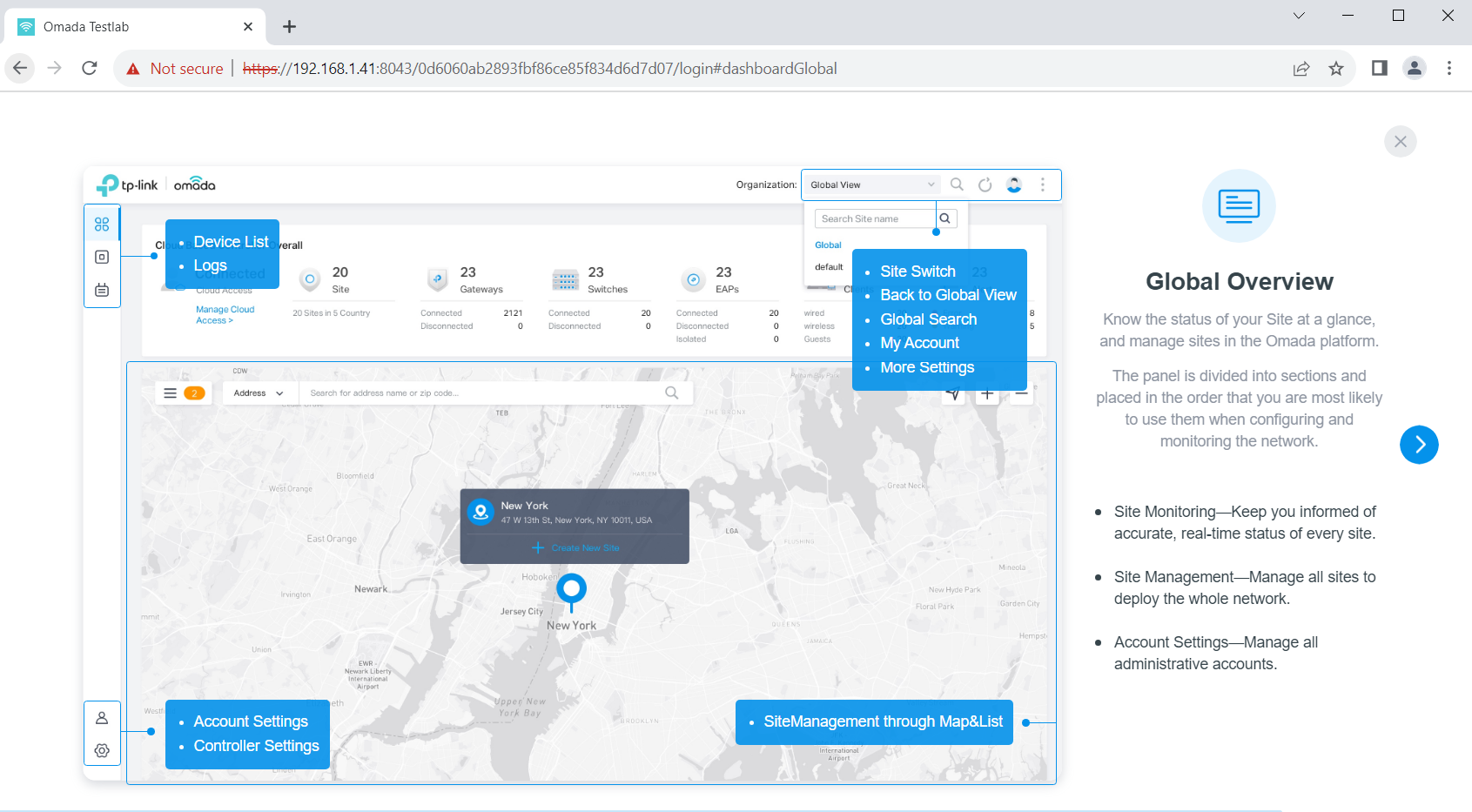Close the Global Overview tutorial overlay
Viewport: 1472px width, 812px height.
pyautogui.click(x=1400, y=142)
